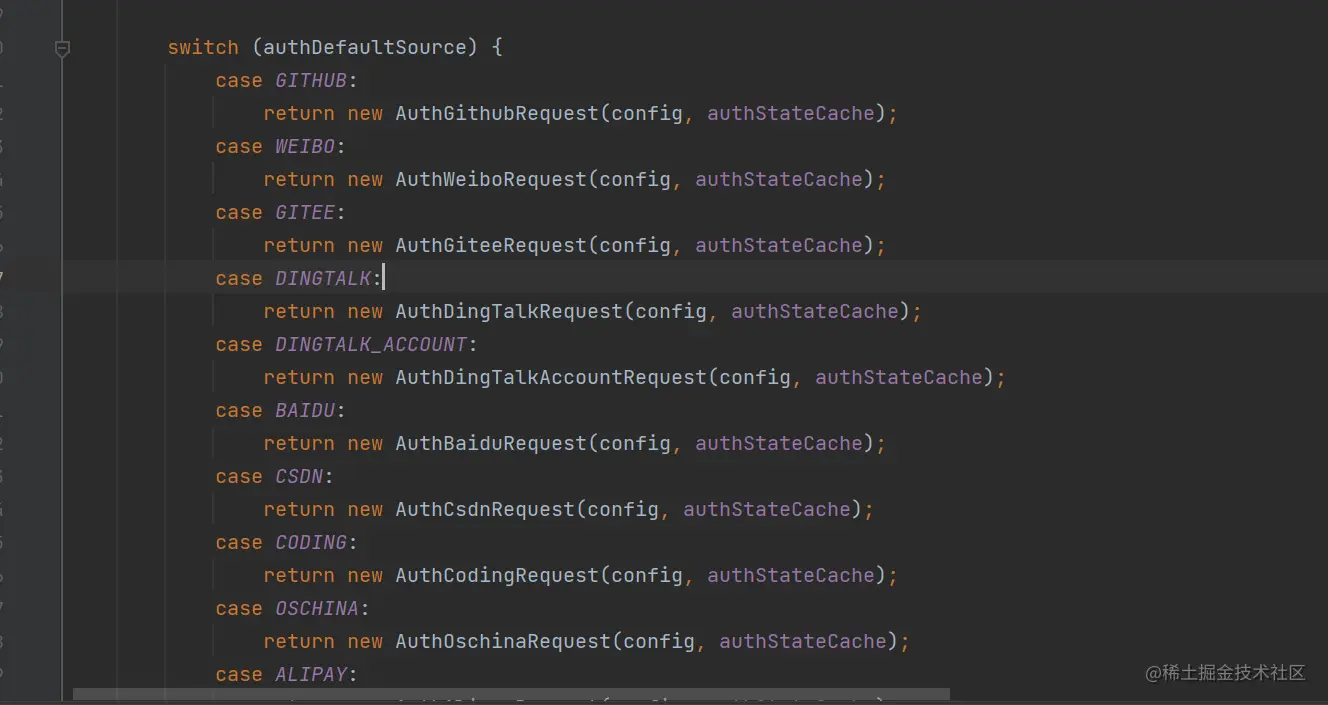Click the GITHUB case constant
Screen dimensions: 1328x705
(x=312, y=80)
